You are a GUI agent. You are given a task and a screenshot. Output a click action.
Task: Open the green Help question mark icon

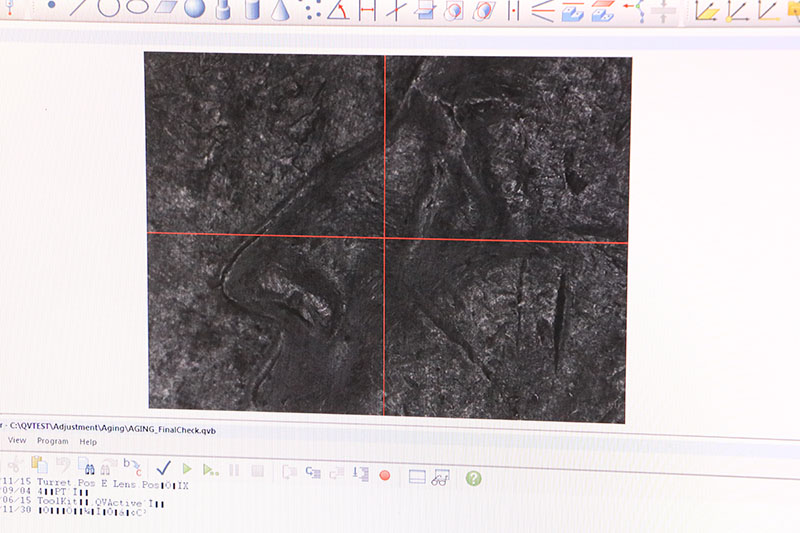[473, 478]
